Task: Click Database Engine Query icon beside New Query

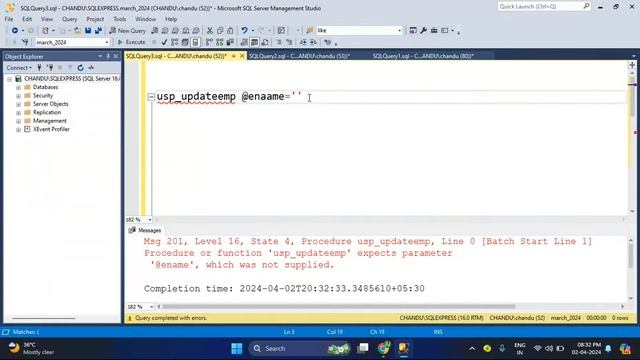Action: 155,31
